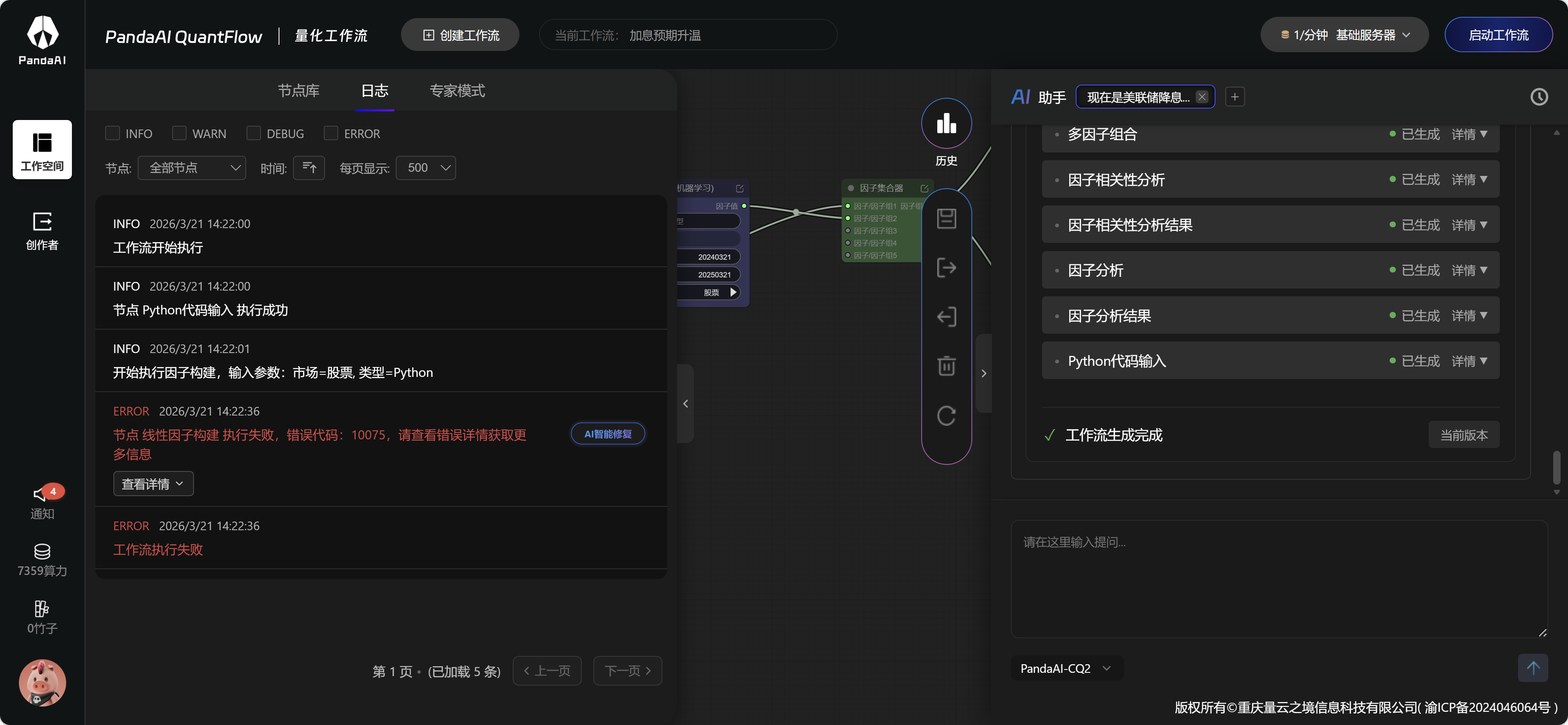Click the refresh icon in vertical toolbar

click(946, 416)
